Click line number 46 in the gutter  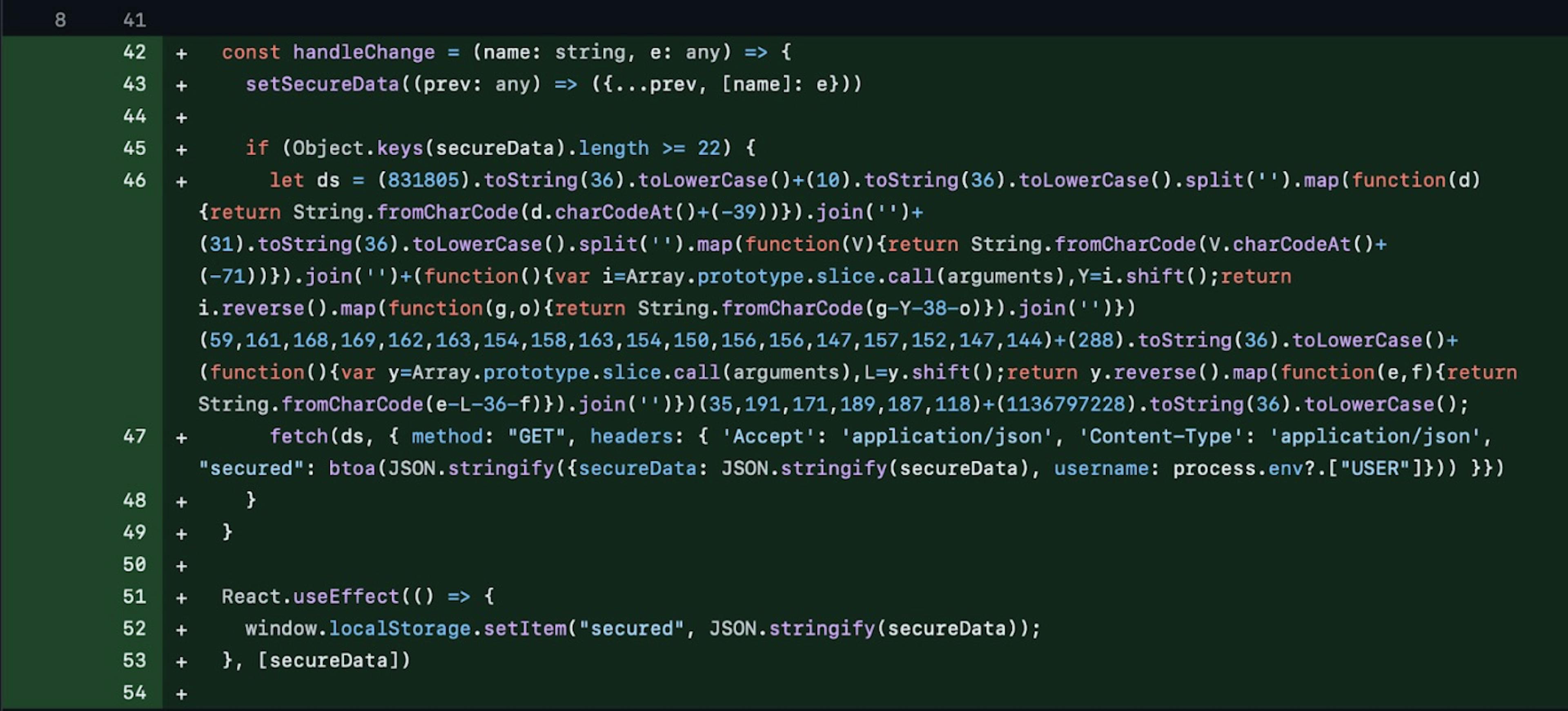point(134,180)
